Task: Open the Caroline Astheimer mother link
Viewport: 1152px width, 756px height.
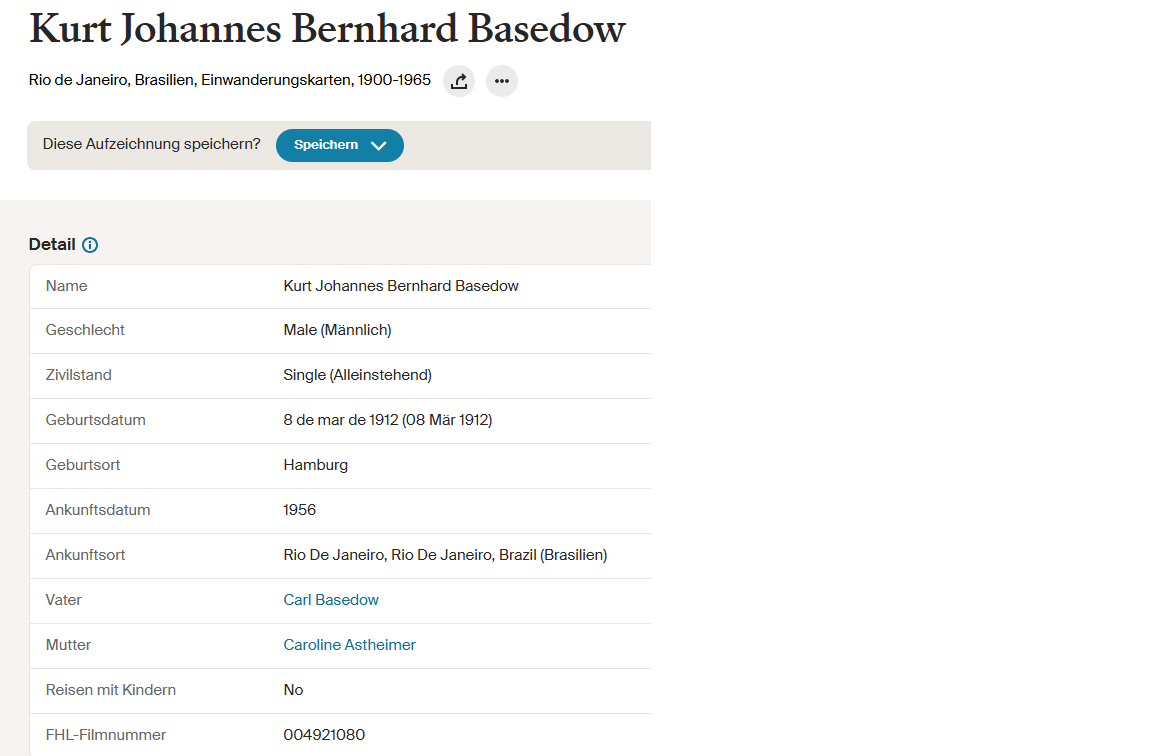Action: [350, 645]
